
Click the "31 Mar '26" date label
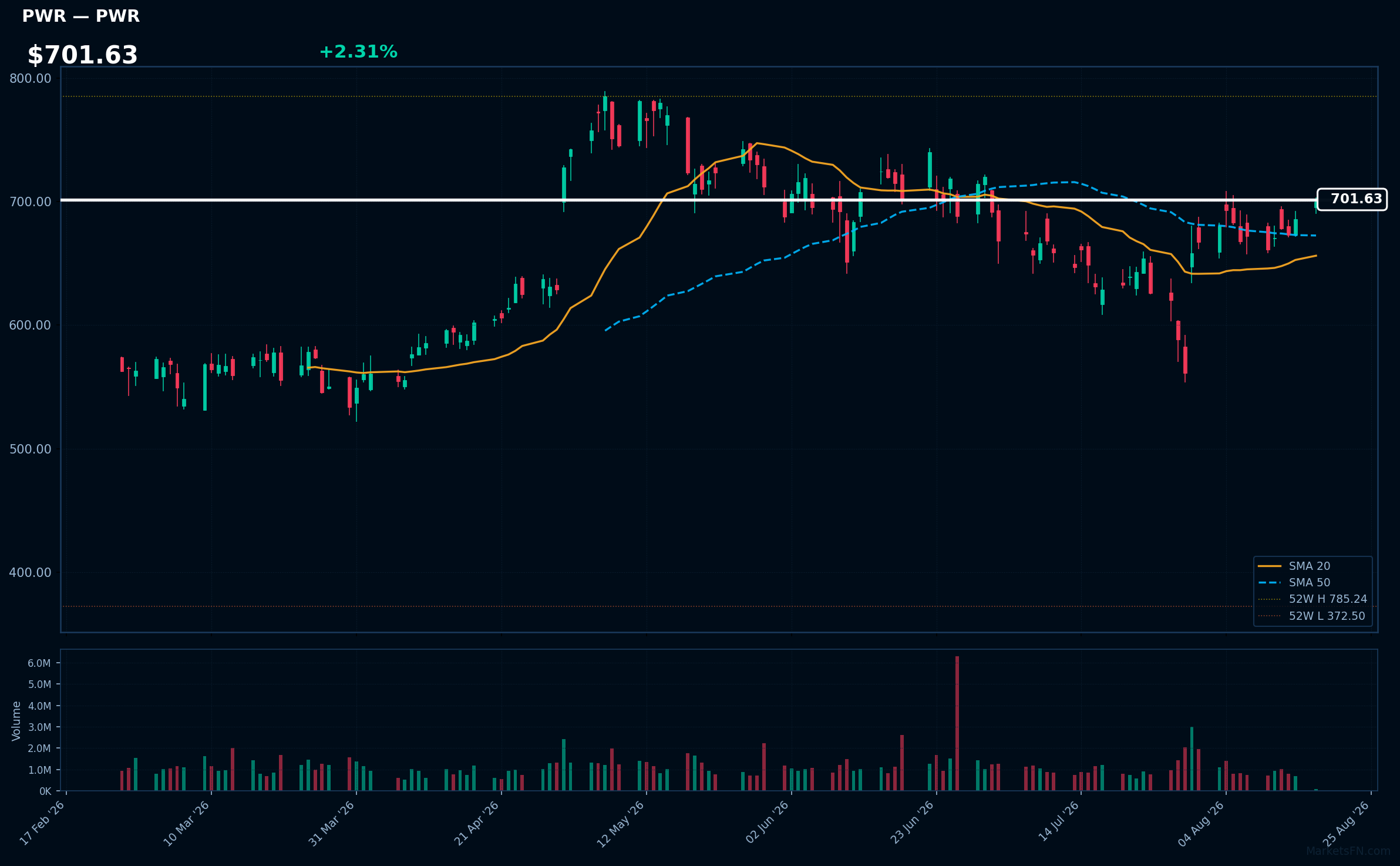[332, 823]
